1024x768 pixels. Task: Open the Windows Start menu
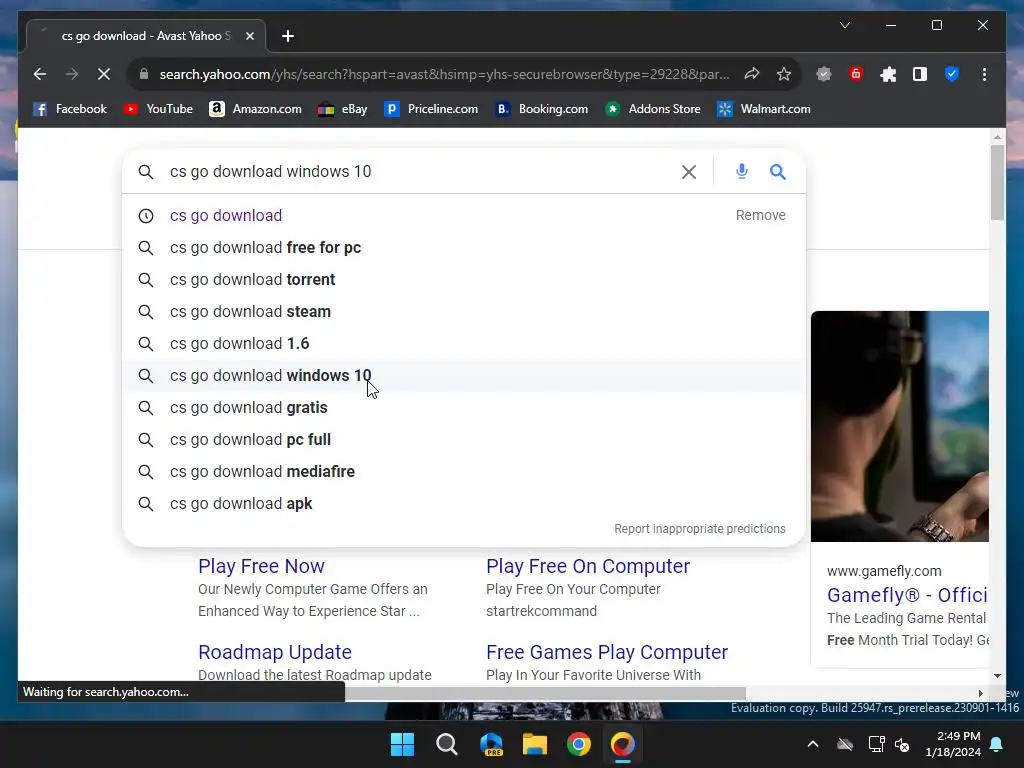click(x=402, y=744)
